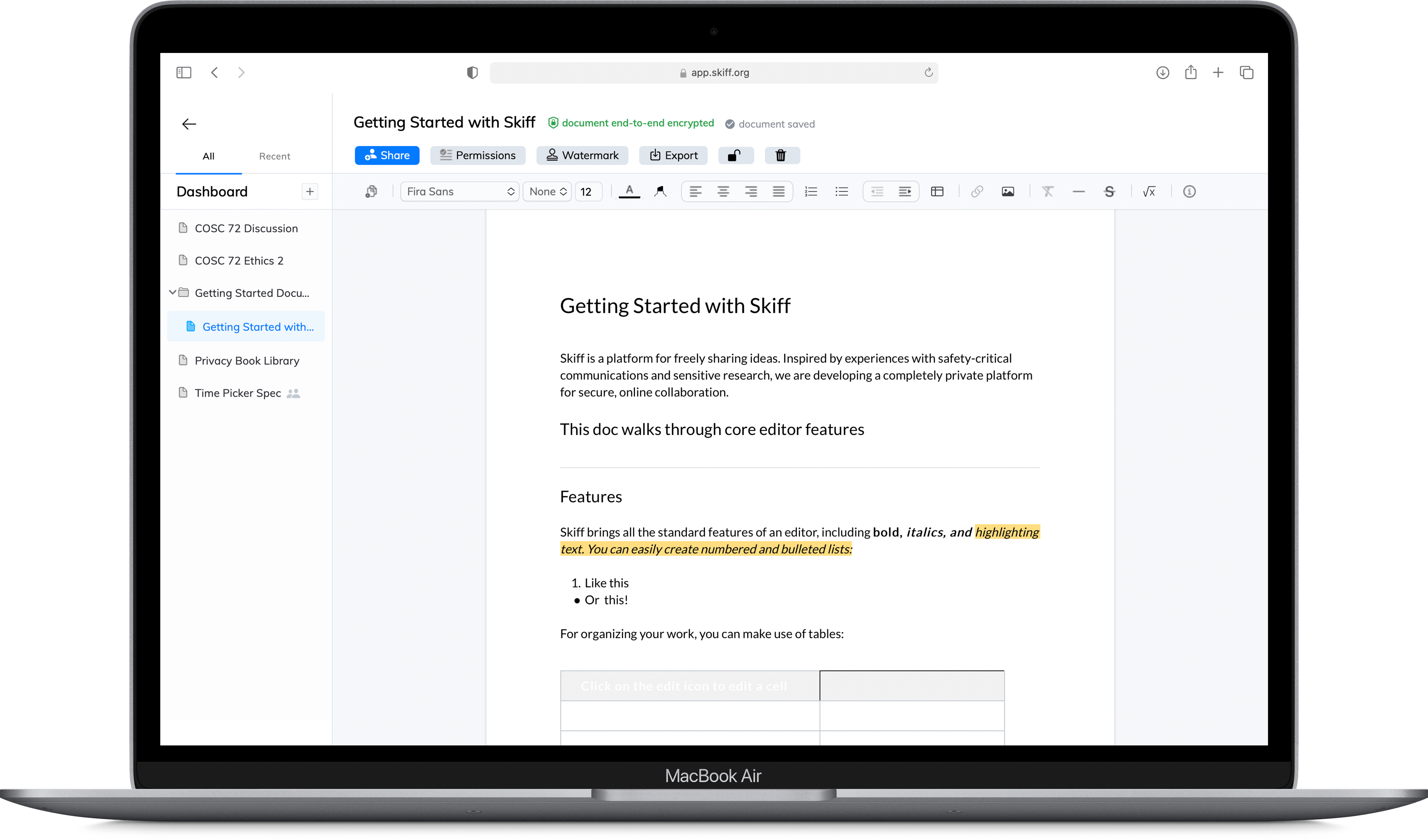
Task: Select the highlighter pen tool
Action: [660, 191]
